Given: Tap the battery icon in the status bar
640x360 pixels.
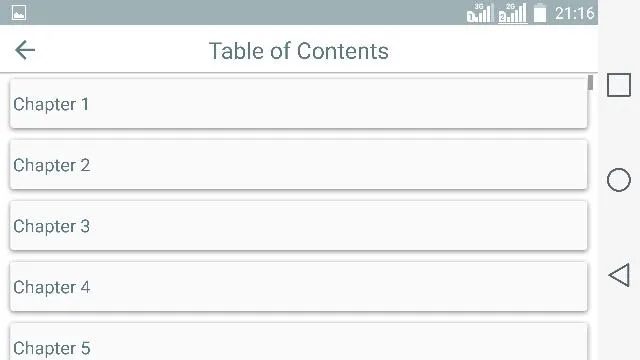Looking at the screenshot, I should tap(540, 13).
